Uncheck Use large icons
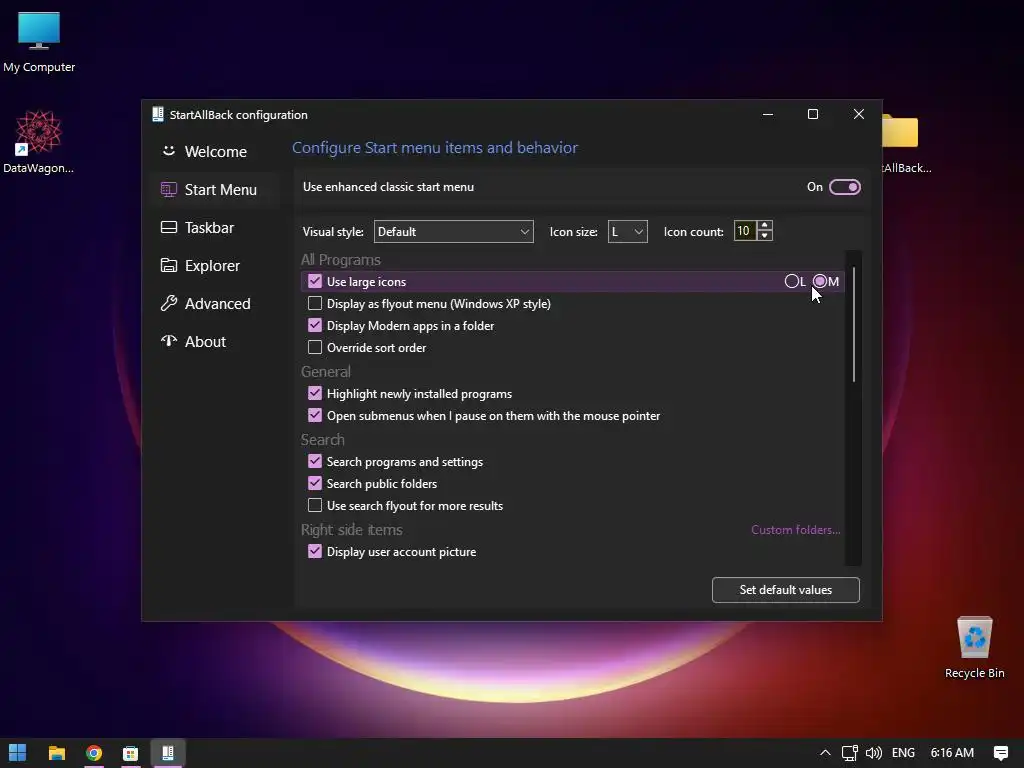Image resolution: width=1024 pixels, height=768 pixels. 315,281
